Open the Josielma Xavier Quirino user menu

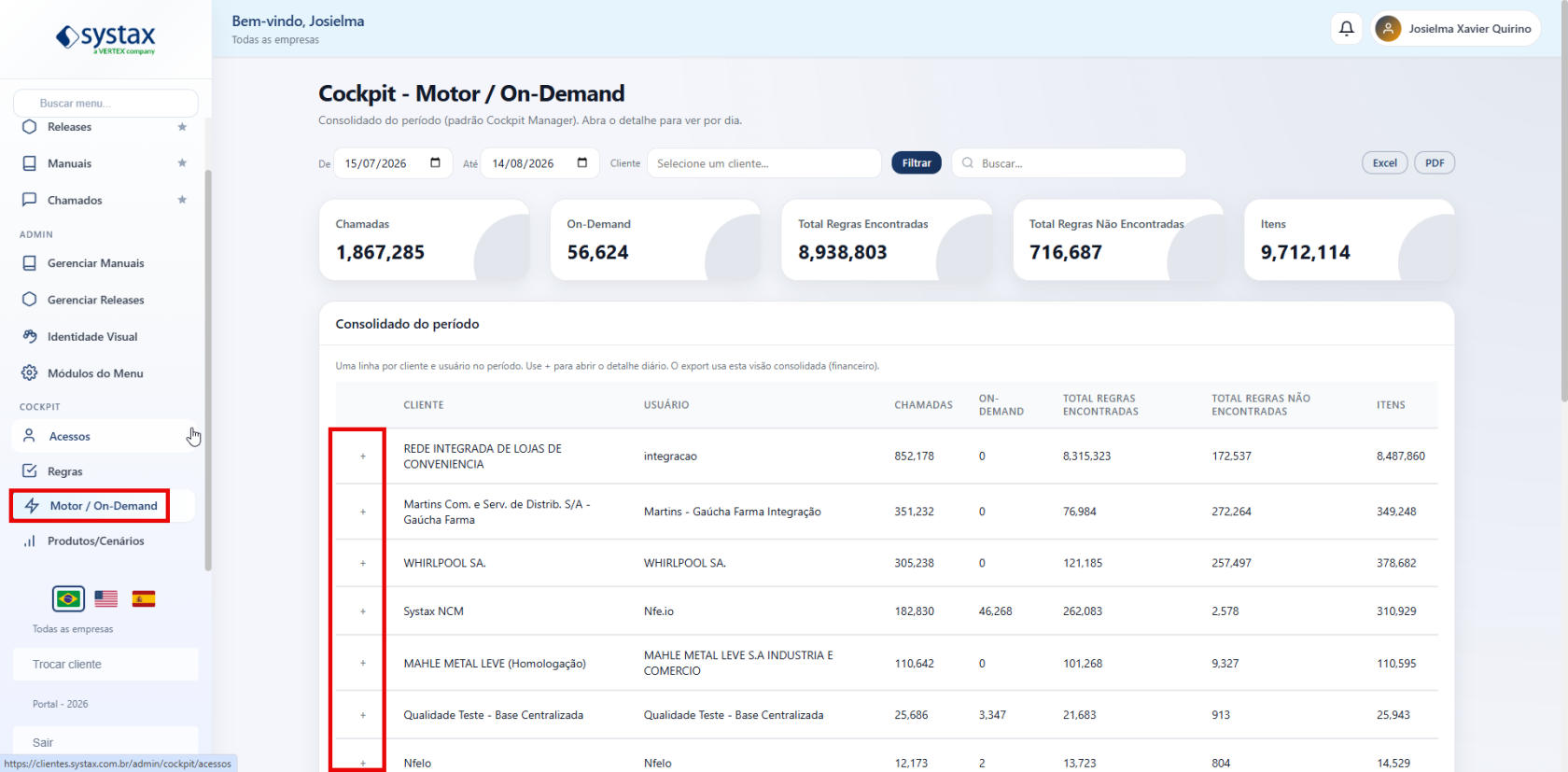click(1456, 29)
